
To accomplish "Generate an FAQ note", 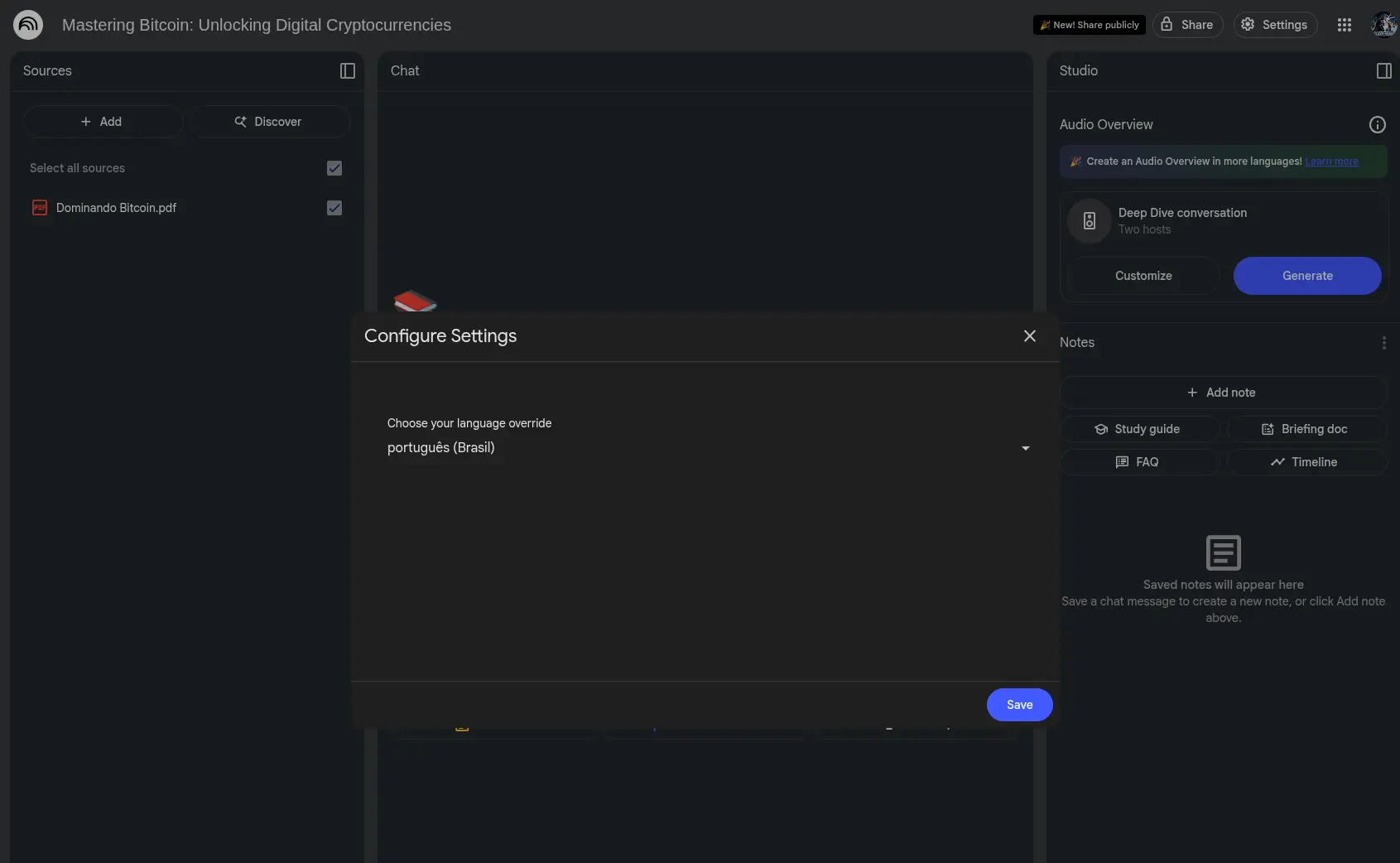I will point(1139,462).
